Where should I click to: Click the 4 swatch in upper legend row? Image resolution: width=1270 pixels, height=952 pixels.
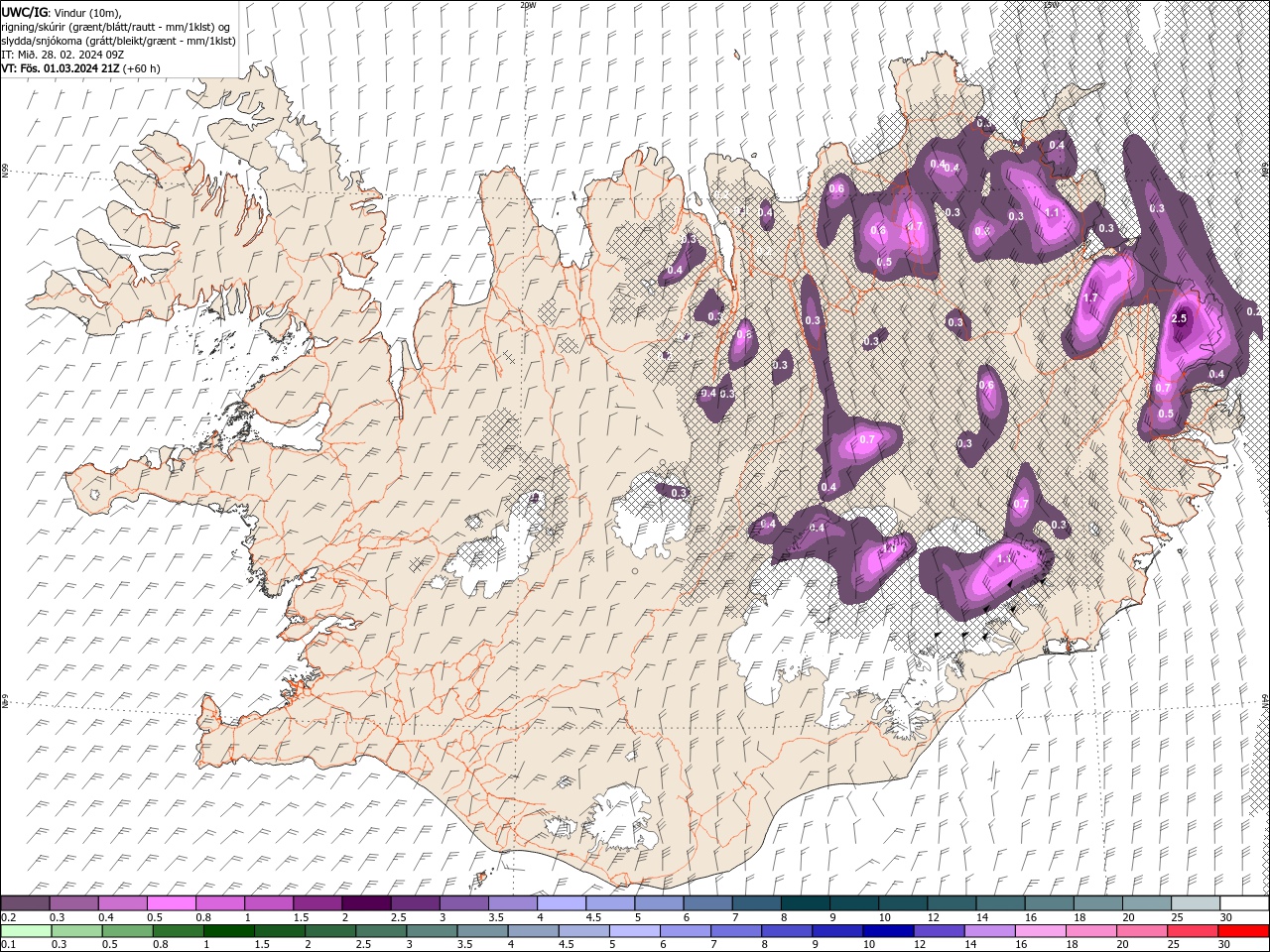point(562,903)
